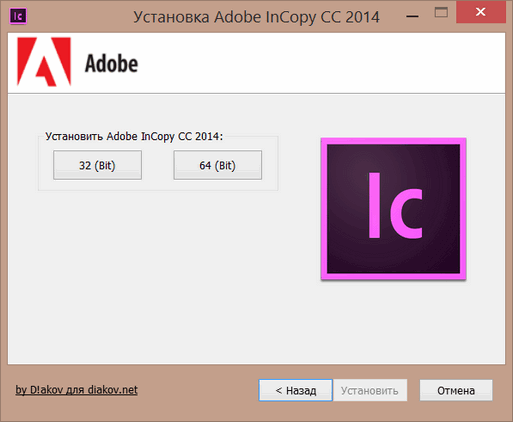The width and height of the screenshot is (513, 422).
Task: Choose the 32 (Bit) install option
Action: (97, 165)
